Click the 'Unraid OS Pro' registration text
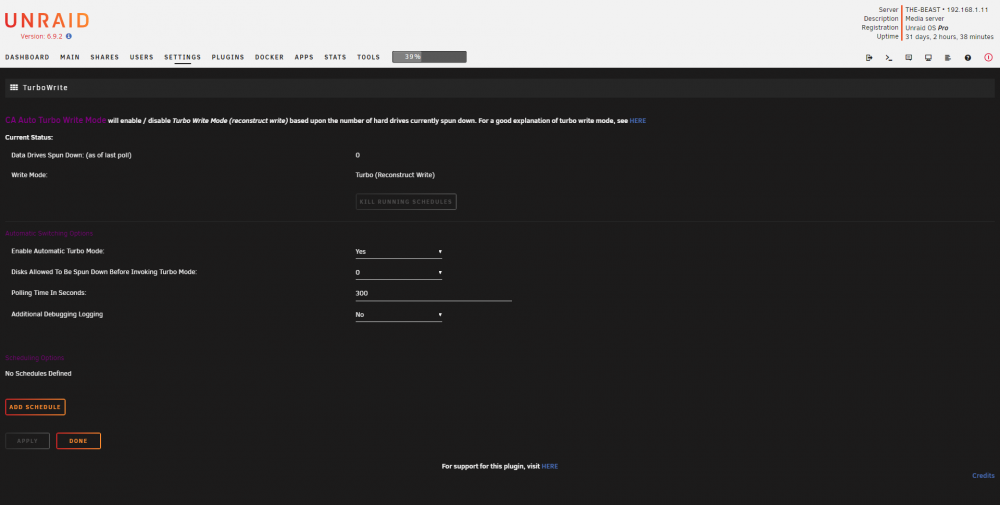 coord(927,28)
